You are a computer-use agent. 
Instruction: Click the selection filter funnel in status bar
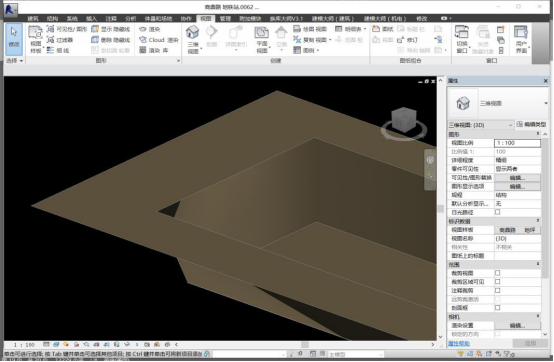pyautogui.click(x=507, y=354)
